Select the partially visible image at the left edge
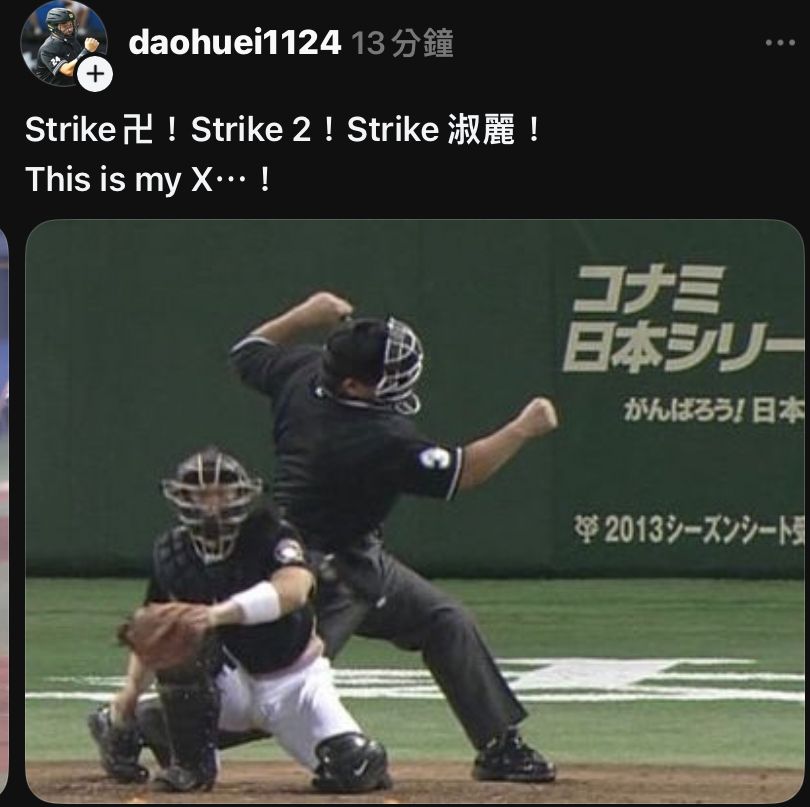Screen dimensions: 810x807 click(x=4, y=510)
